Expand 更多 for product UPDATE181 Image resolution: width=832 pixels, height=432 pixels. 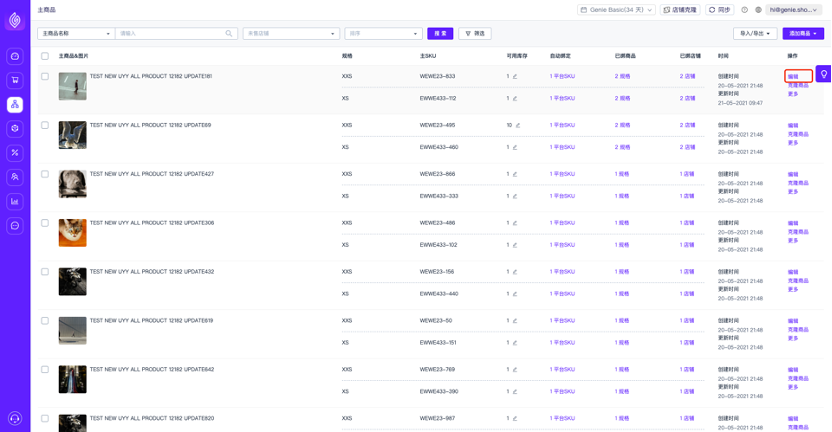coord(793,94)
